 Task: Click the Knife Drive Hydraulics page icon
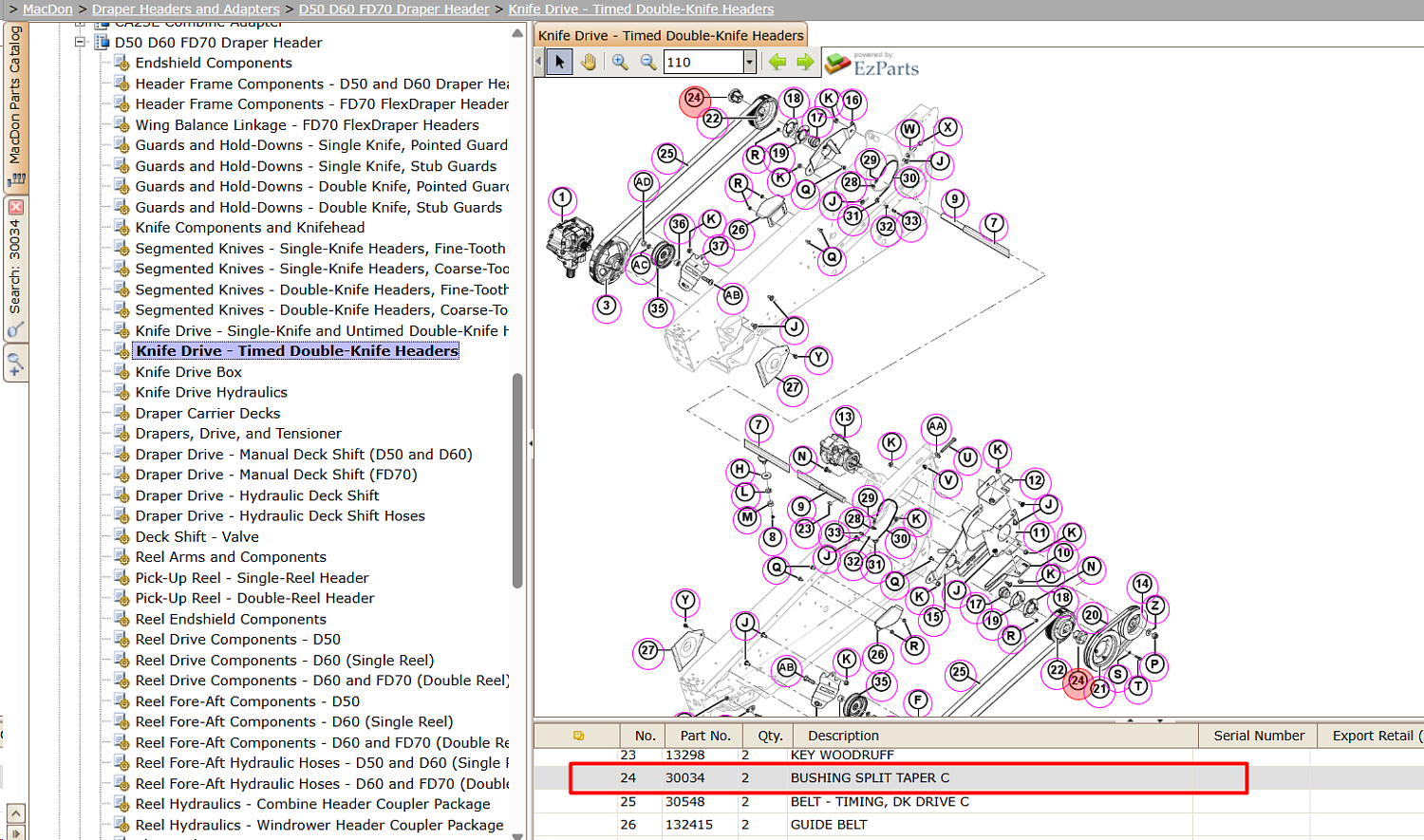(x=122, y=393)
